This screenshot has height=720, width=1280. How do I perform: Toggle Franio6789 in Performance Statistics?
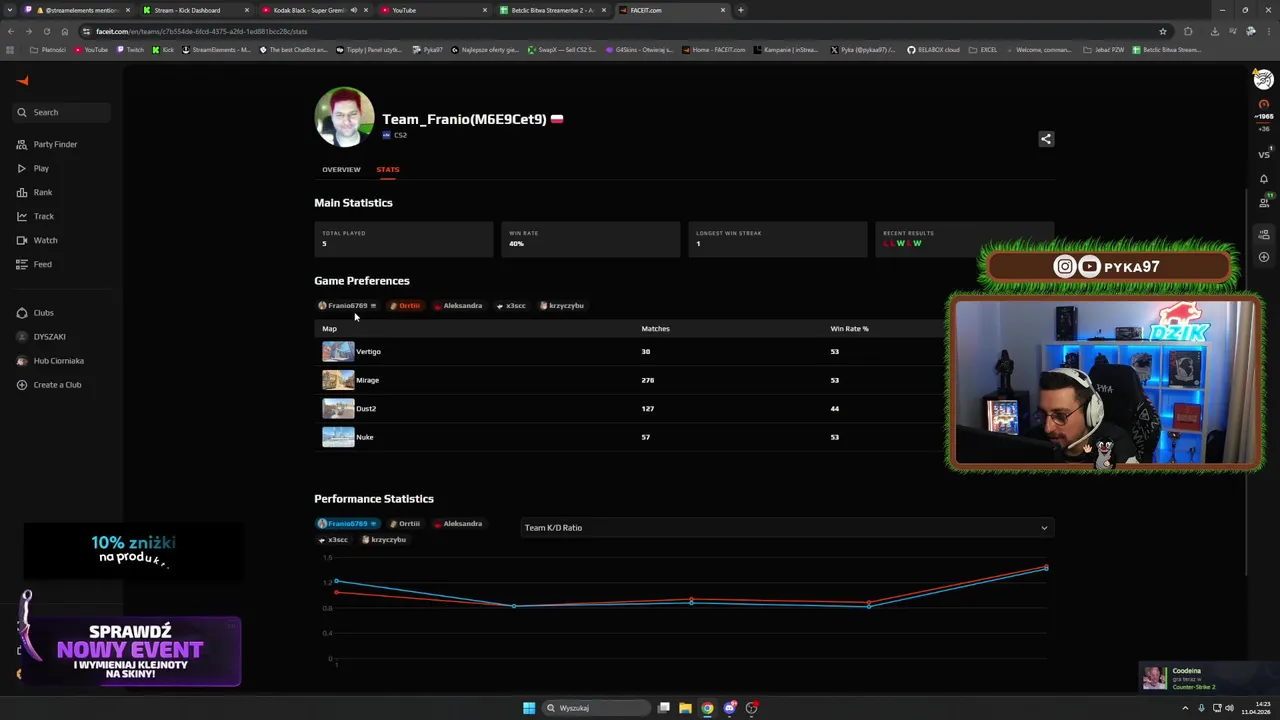click(347, 523)
